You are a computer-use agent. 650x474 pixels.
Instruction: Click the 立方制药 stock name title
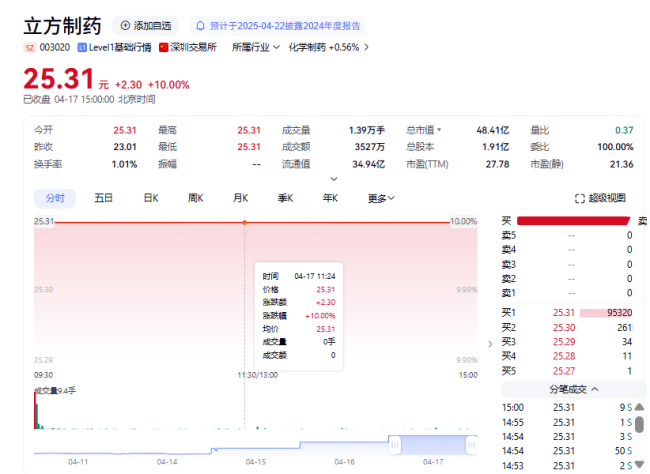(x=63, y=26)
